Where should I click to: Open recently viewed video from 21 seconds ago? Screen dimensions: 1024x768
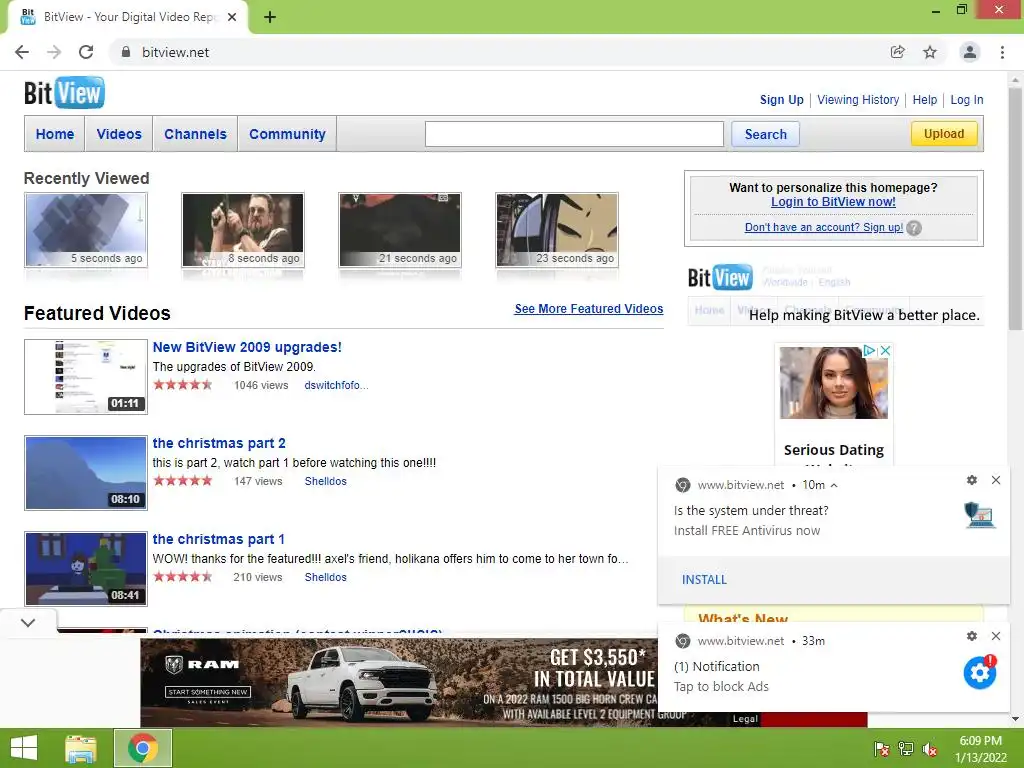point(400,230)
